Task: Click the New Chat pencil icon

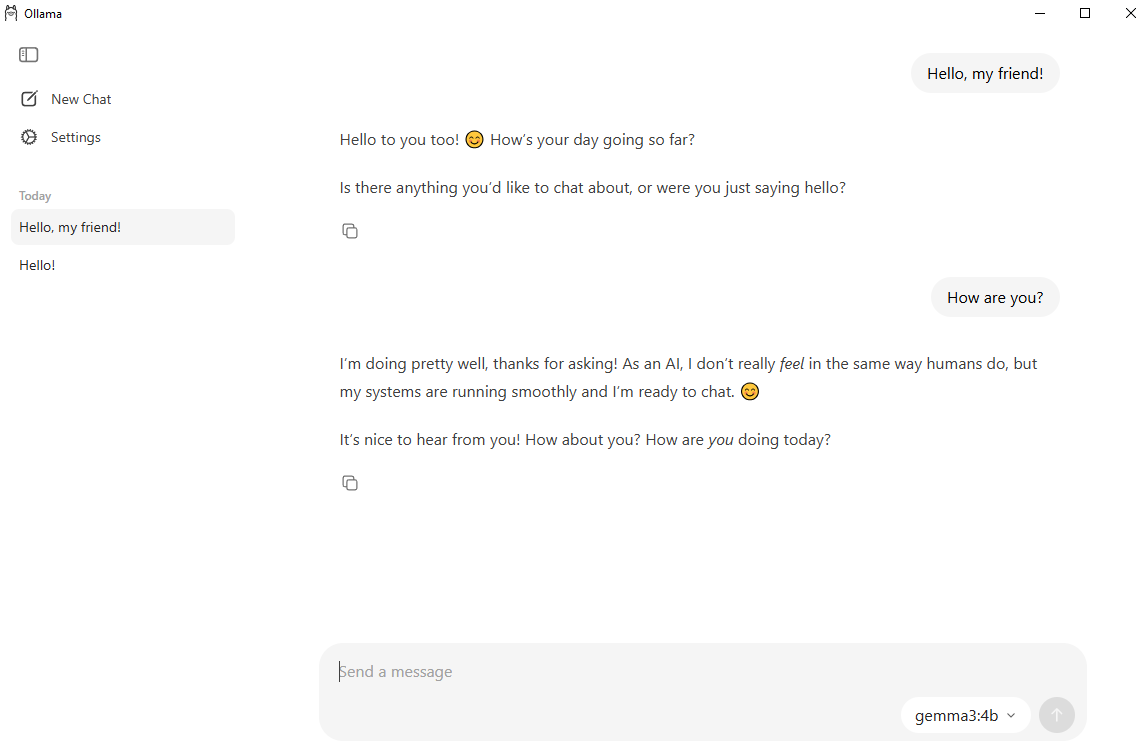Action: [29, 99]
